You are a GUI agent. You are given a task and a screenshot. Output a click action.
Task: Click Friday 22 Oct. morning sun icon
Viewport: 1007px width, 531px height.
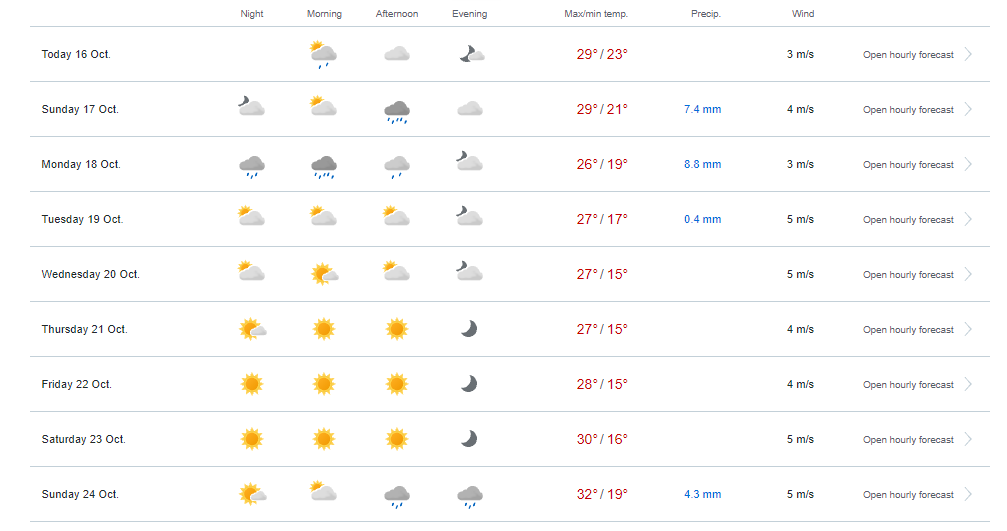[x=324, y=384]
